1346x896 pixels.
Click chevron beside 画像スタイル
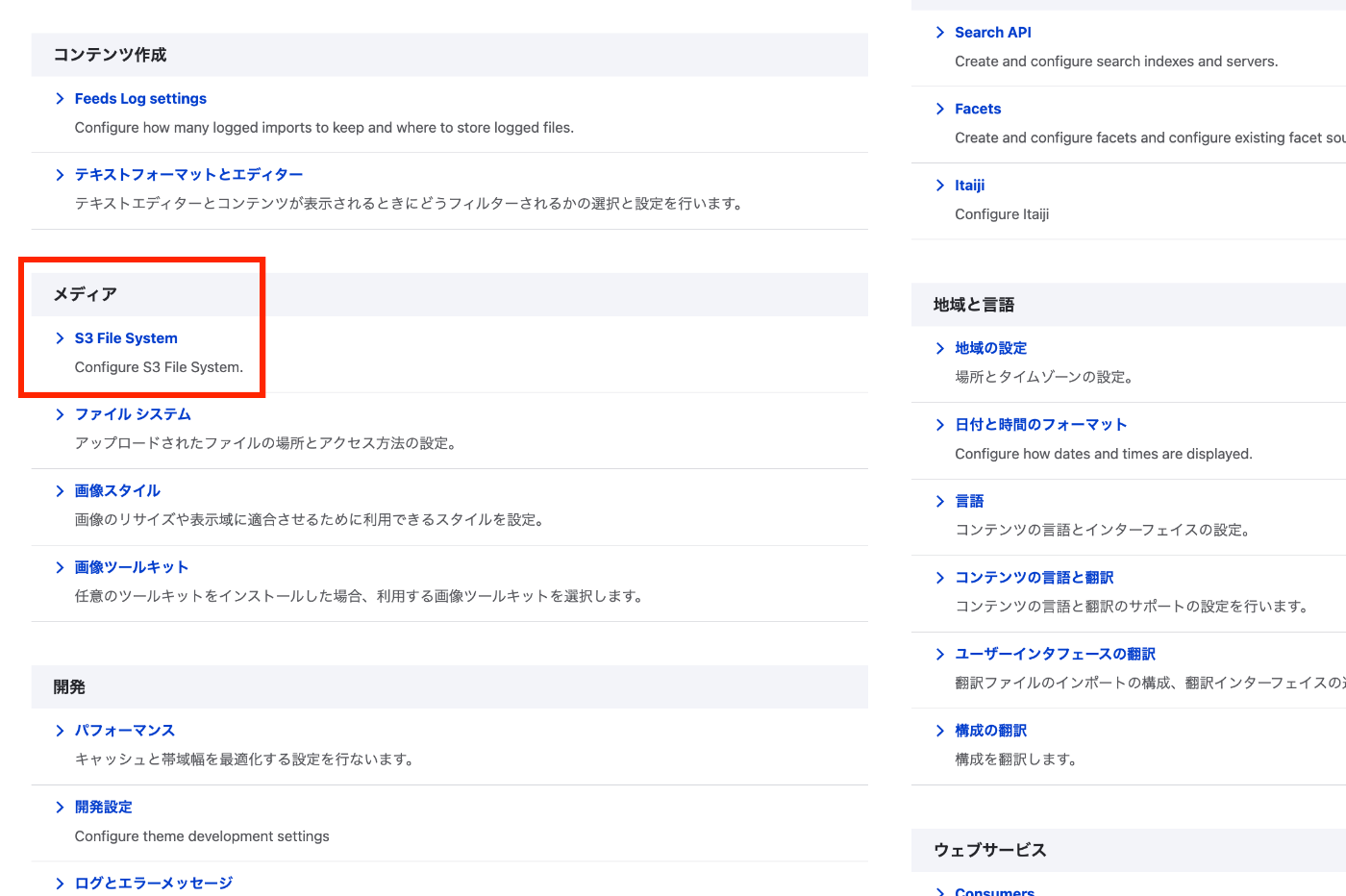[x=60, y=490]
